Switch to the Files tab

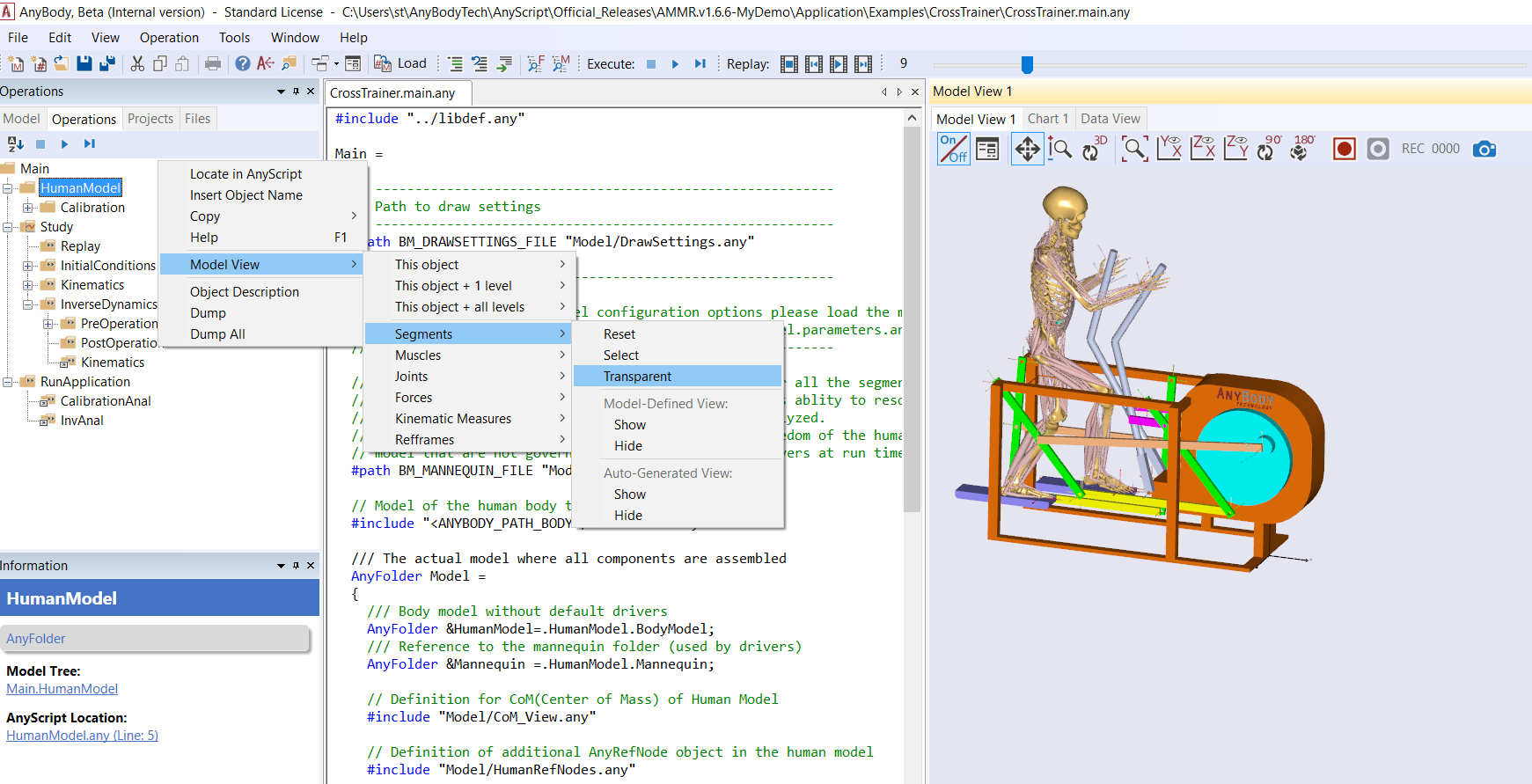pos(197,119)
